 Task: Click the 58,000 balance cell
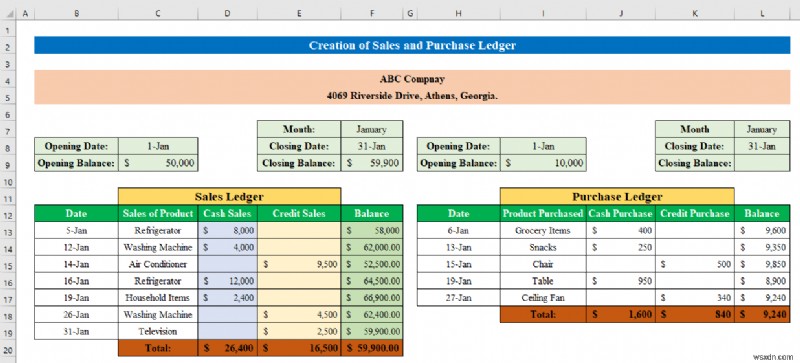coord(372,230)
